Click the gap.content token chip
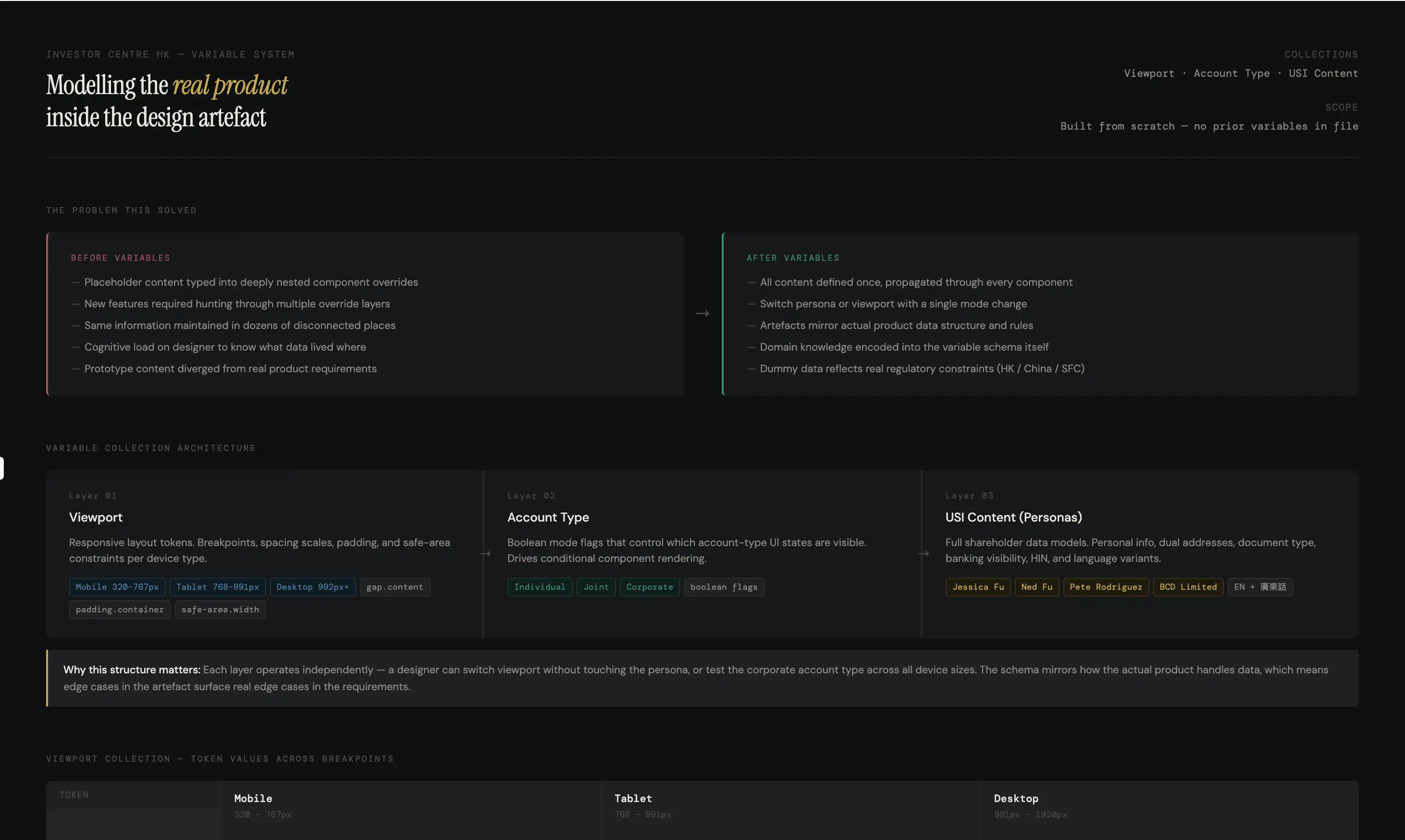The width and height of the screenshot is (1405, 840). click(x=394, y=587)
